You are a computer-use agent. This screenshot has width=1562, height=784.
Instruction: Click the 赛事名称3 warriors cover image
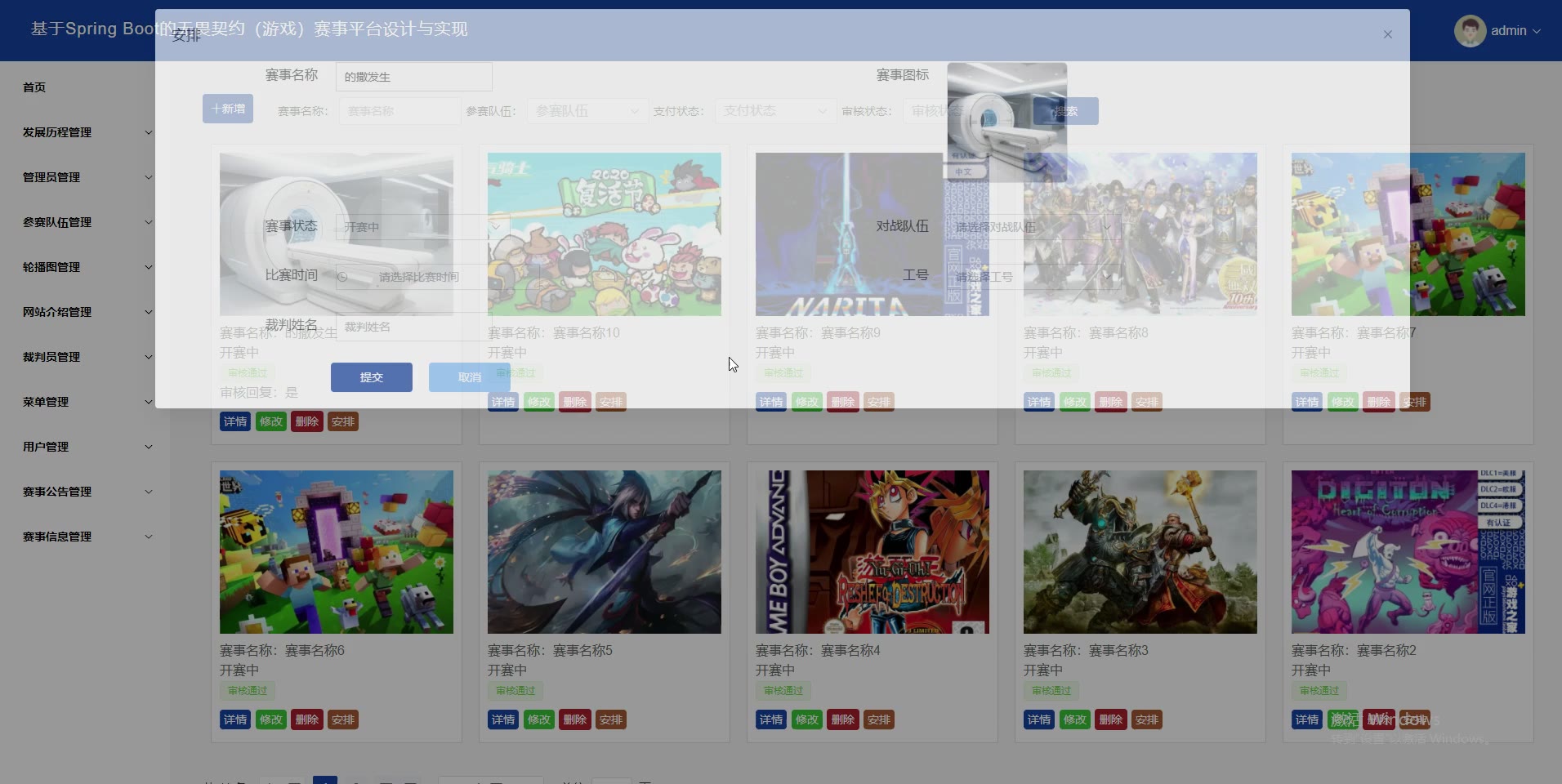(x=1140, y=552)
